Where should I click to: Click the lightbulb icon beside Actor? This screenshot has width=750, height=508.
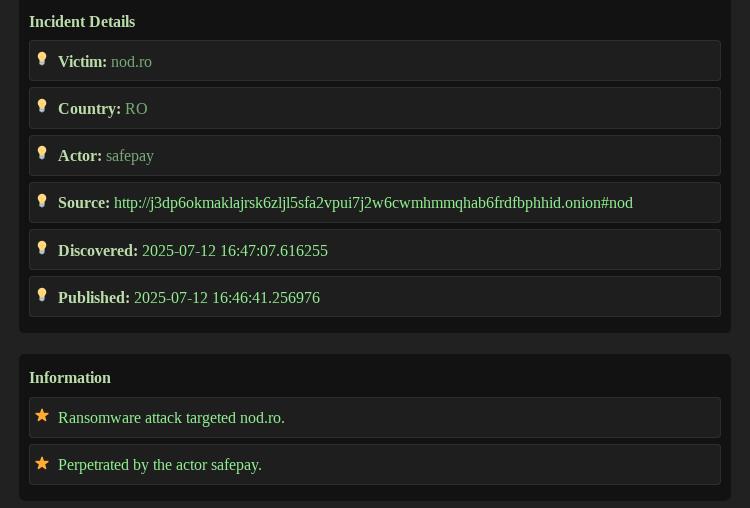[42, 153]
